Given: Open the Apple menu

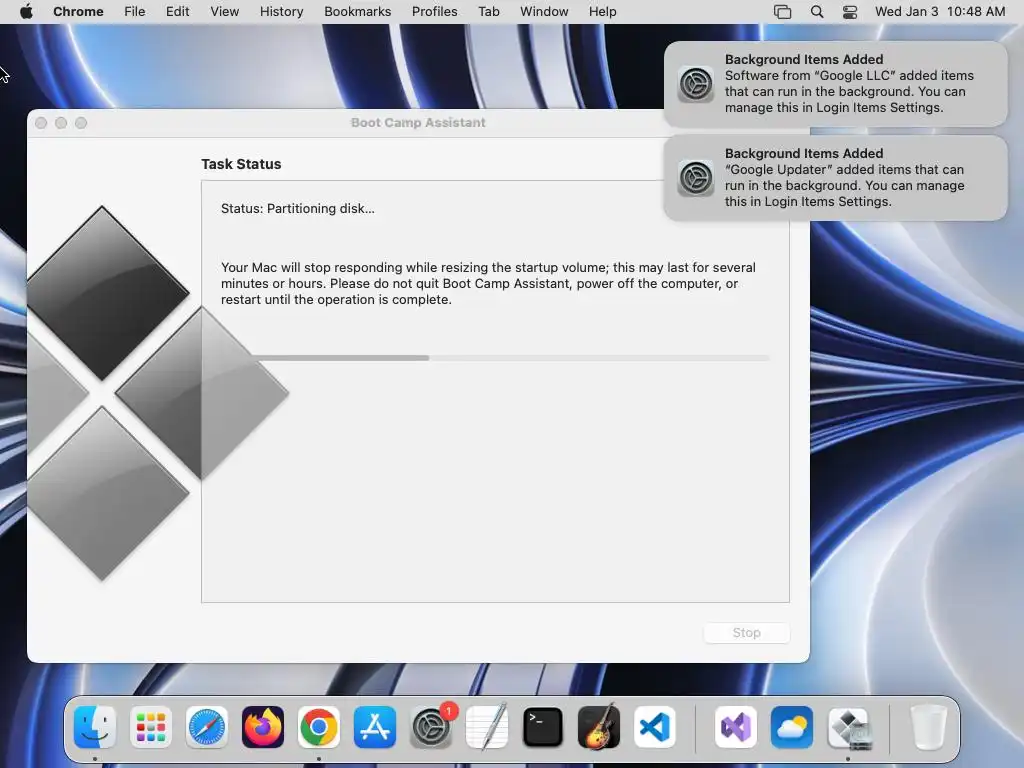Looking at the screenshot, I should click(26, 12).
